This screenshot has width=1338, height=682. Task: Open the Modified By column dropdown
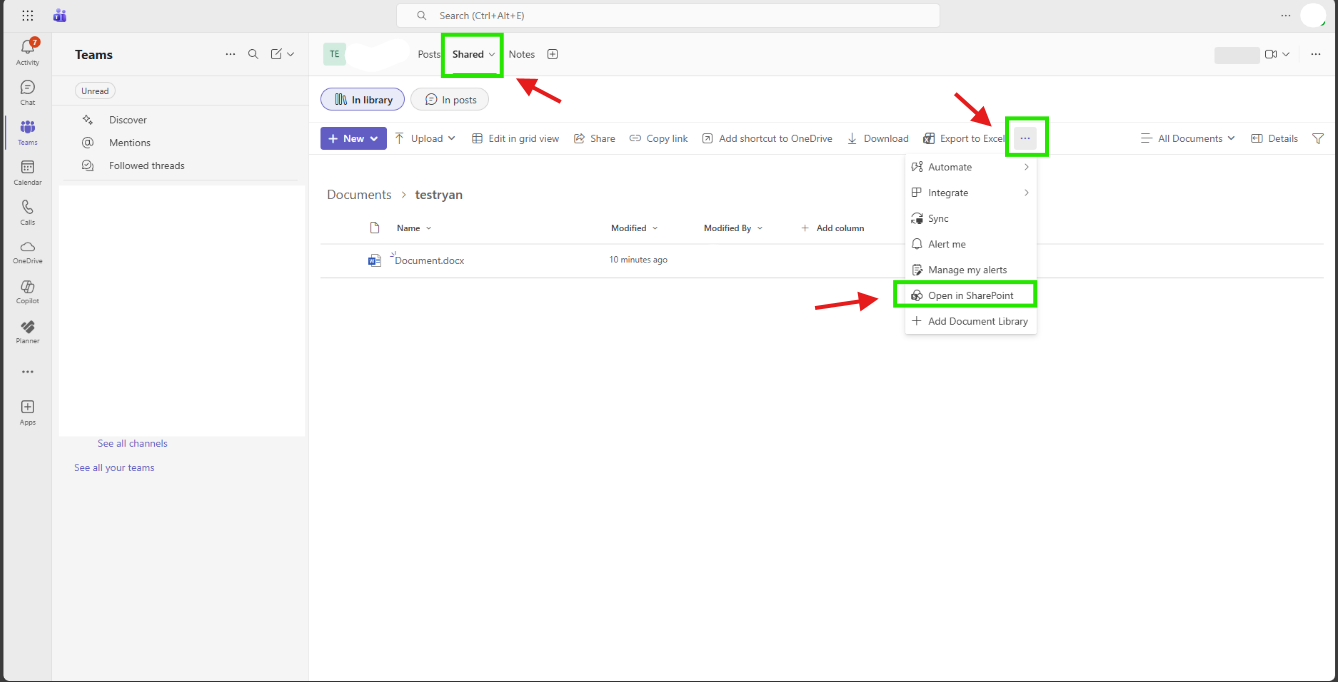click(733, 228)
